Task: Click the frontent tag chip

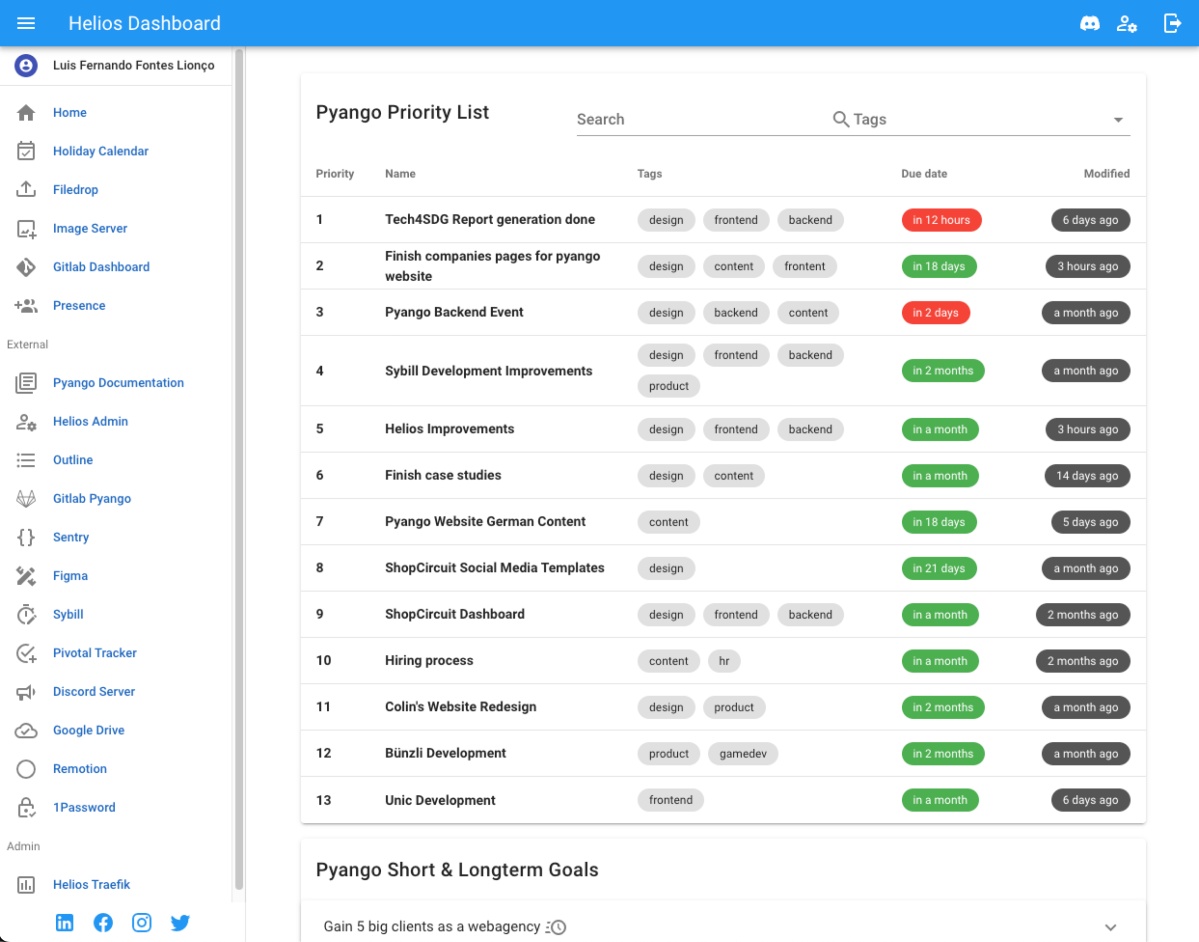Action: [x=804, y=267]
